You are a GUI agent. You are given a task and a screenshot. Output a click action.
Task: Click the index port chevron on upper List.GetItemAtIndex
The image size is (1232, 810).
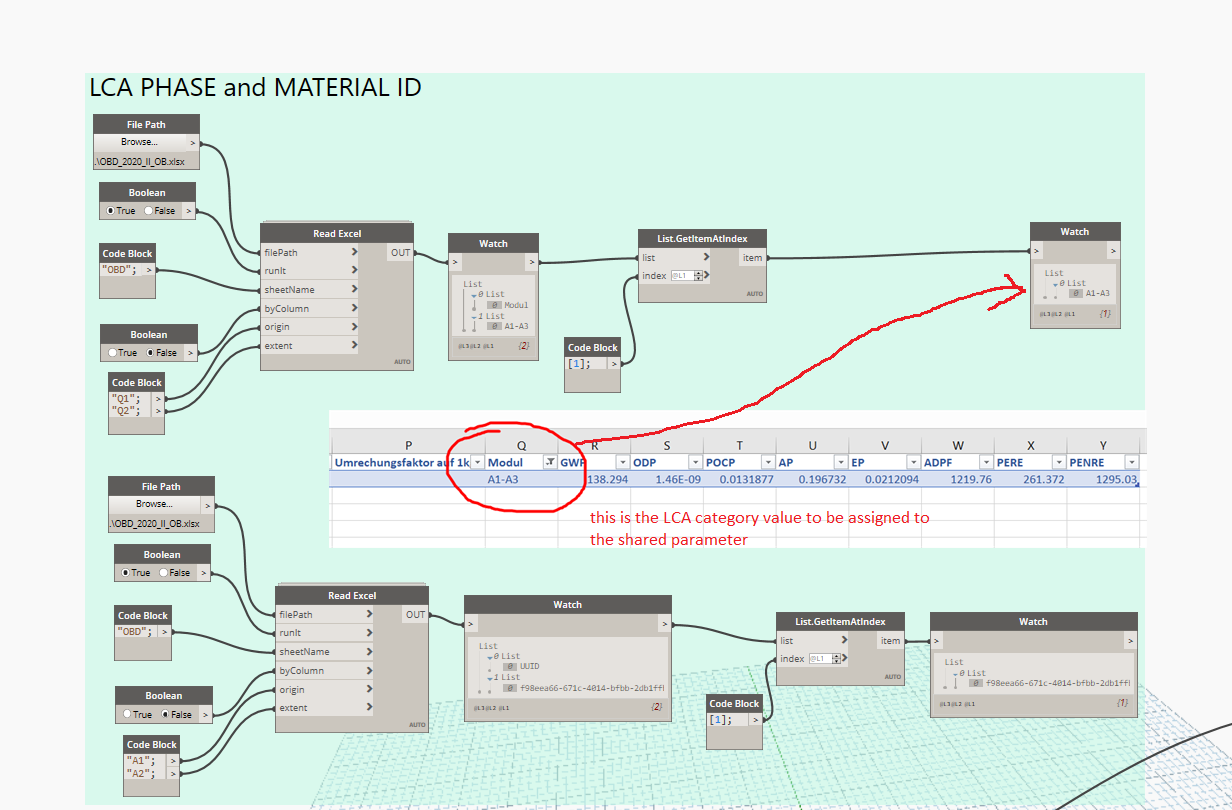pos(707,275)
